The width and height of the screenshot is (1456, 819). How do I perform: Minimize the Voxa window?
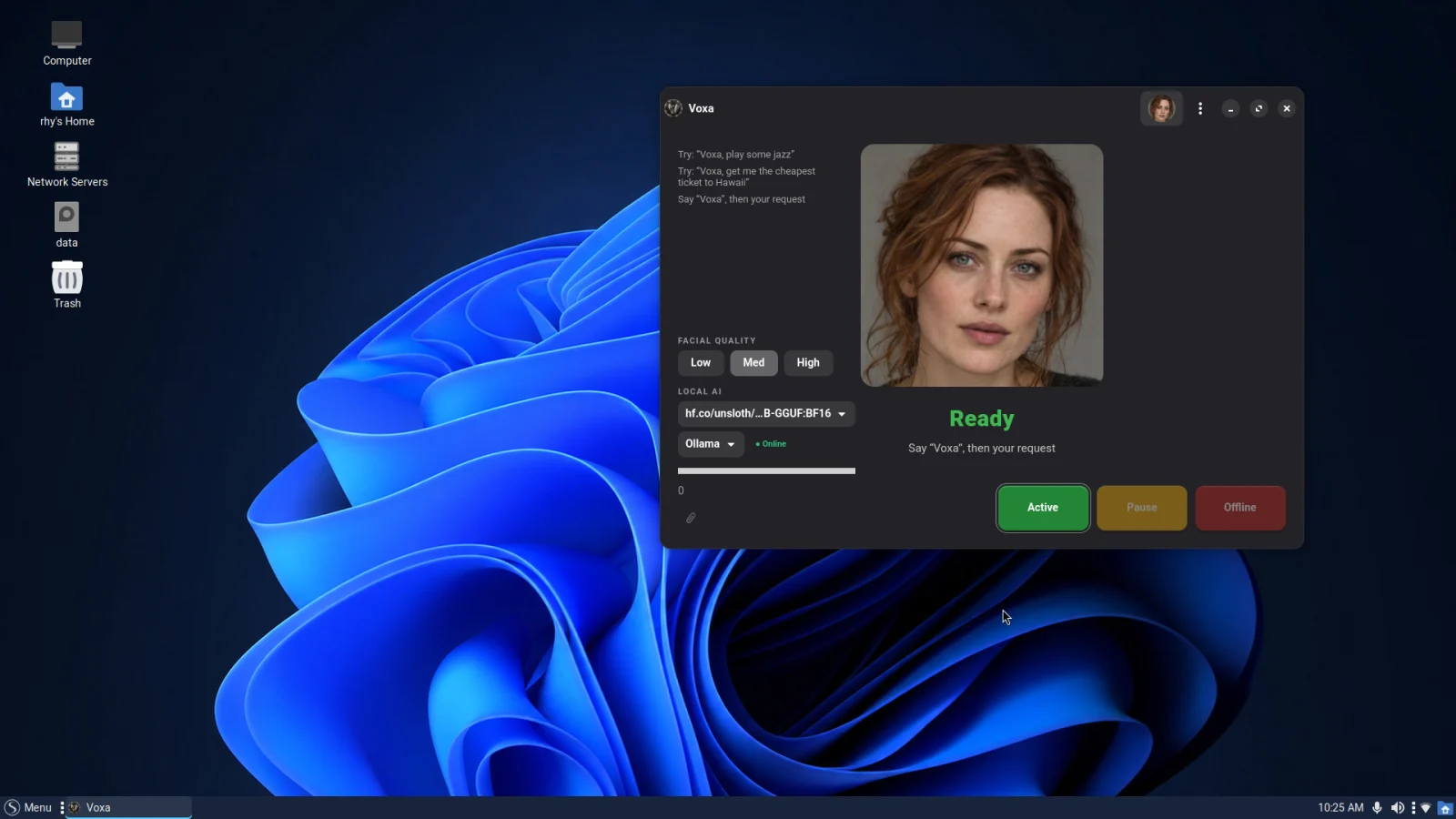[1230, 108]
